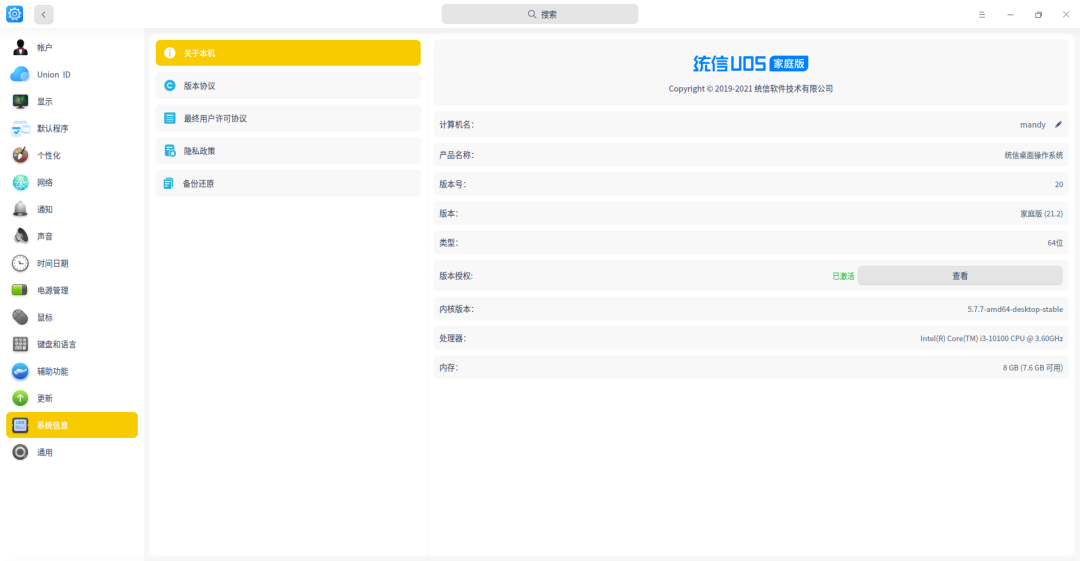The height and width of the screenshot is (561, 1080).
Task: Open 电源管理 battery icon
Action: tap(20, 290)
